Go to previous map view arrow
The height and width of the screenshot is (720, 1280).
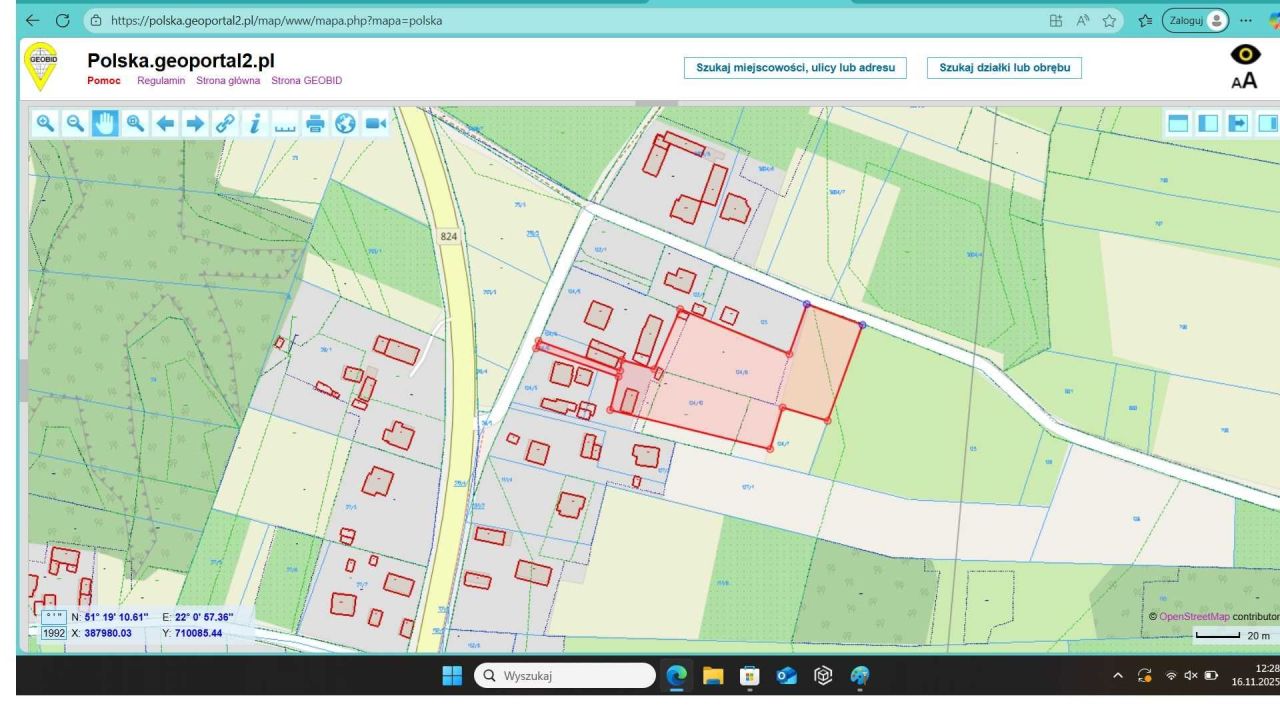pyautogui.click(x=165, y=123)
